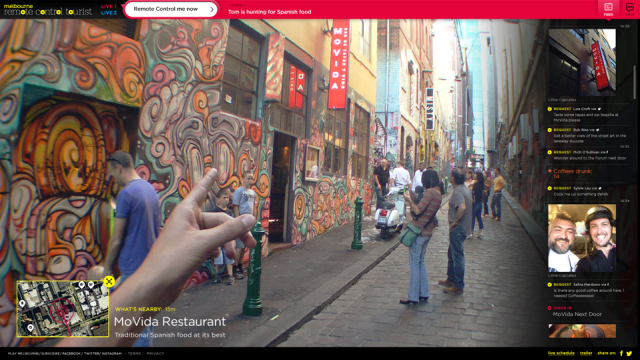Screen dimensions: 640x360
Task: Click the 'Remote Control me now' button
Action: (x=171, y=9)
